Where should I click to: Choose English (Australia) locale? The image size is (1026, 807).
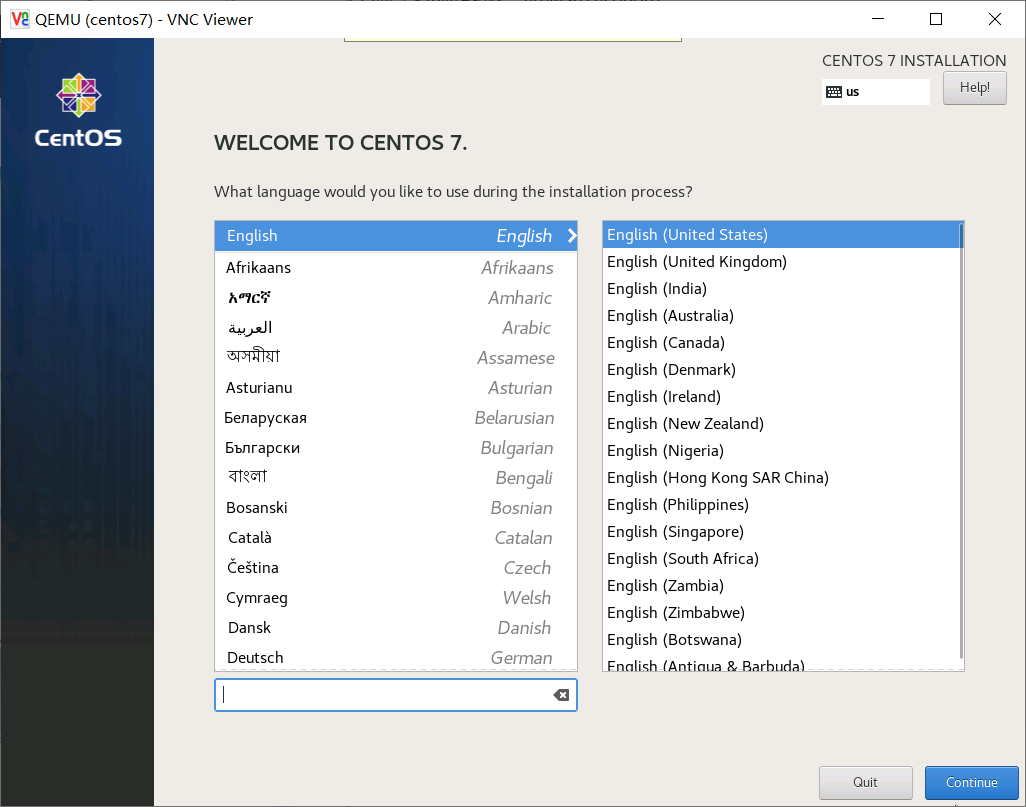[781, 315]
